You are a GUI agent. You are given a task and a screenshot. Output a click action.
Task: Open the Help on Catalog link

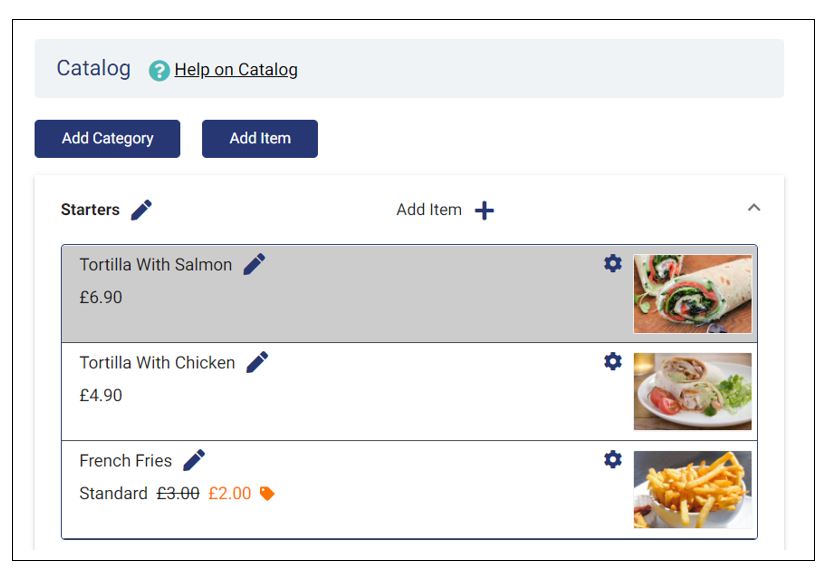pyautogui.click(x=236, y=70)
